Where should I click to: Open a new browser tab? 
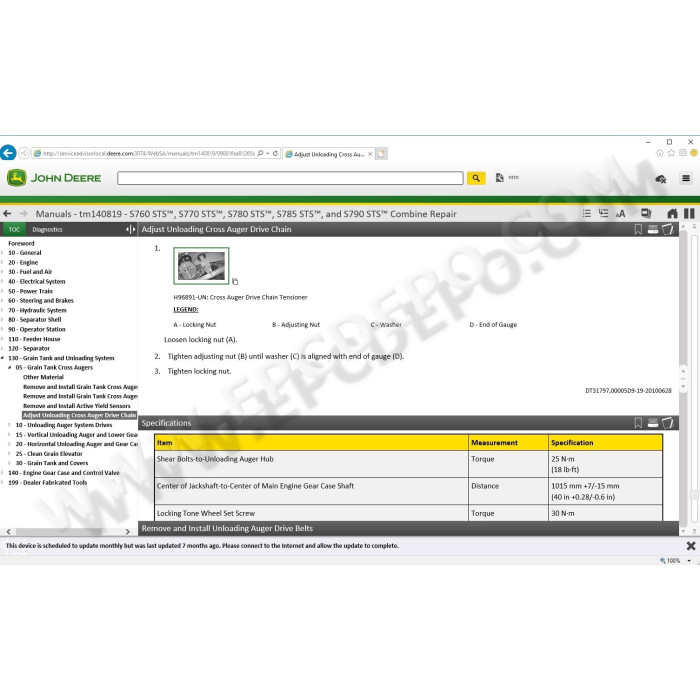(x=381, y=154)
